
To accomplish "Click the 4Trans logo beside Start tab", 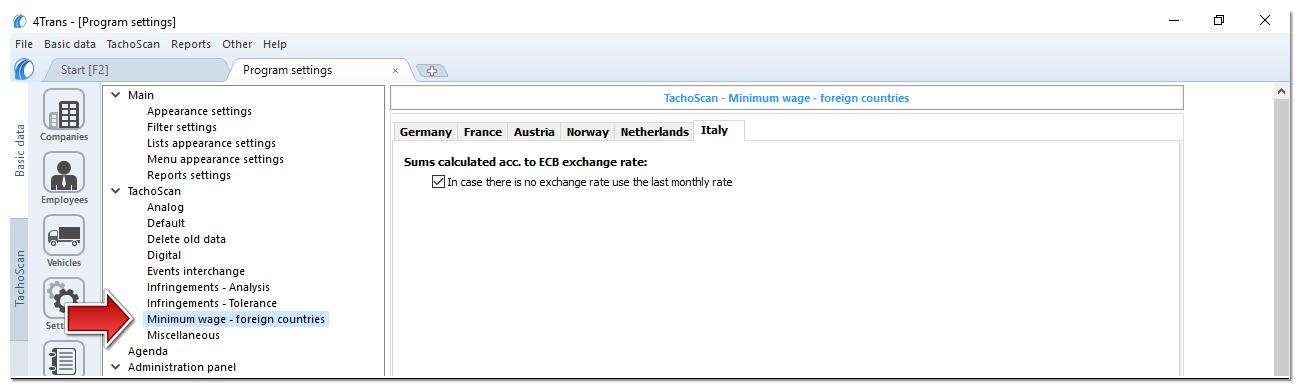I will (25, 70).
